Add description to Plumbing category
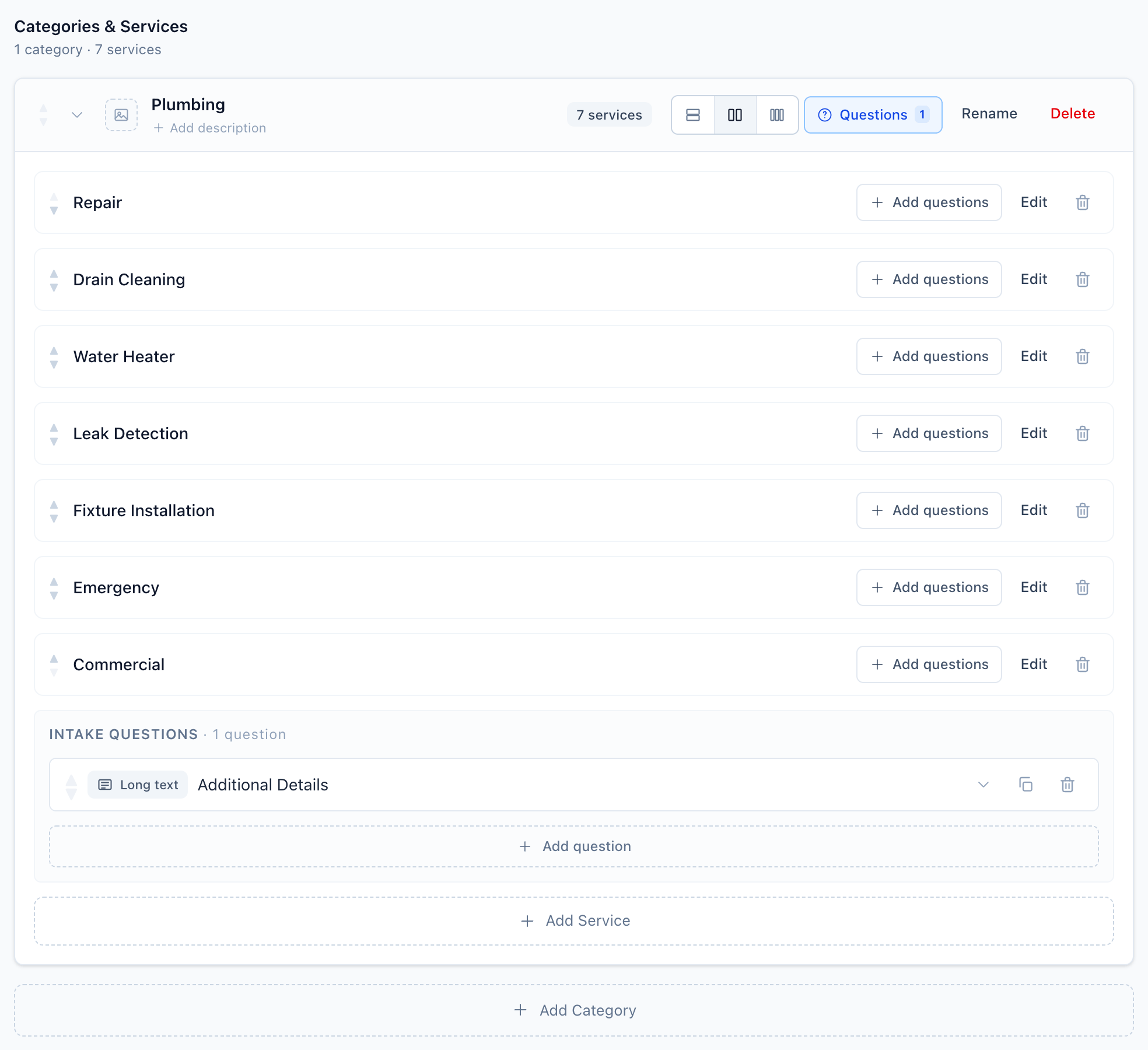This screenshot has width=1148, height=1050. tap(210, 128)
